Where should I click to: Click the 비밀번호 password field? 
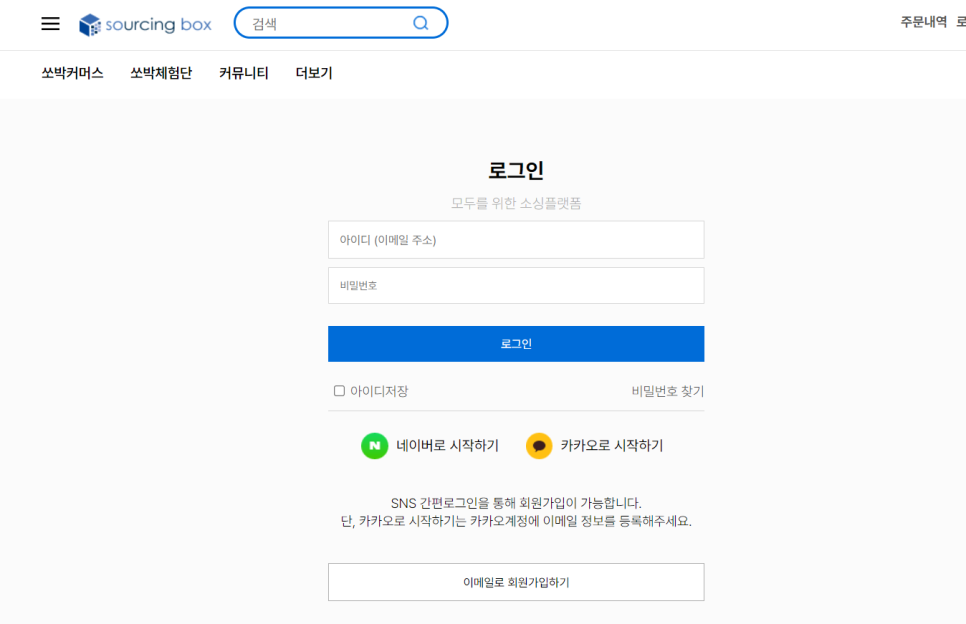[x=516, y=285]
